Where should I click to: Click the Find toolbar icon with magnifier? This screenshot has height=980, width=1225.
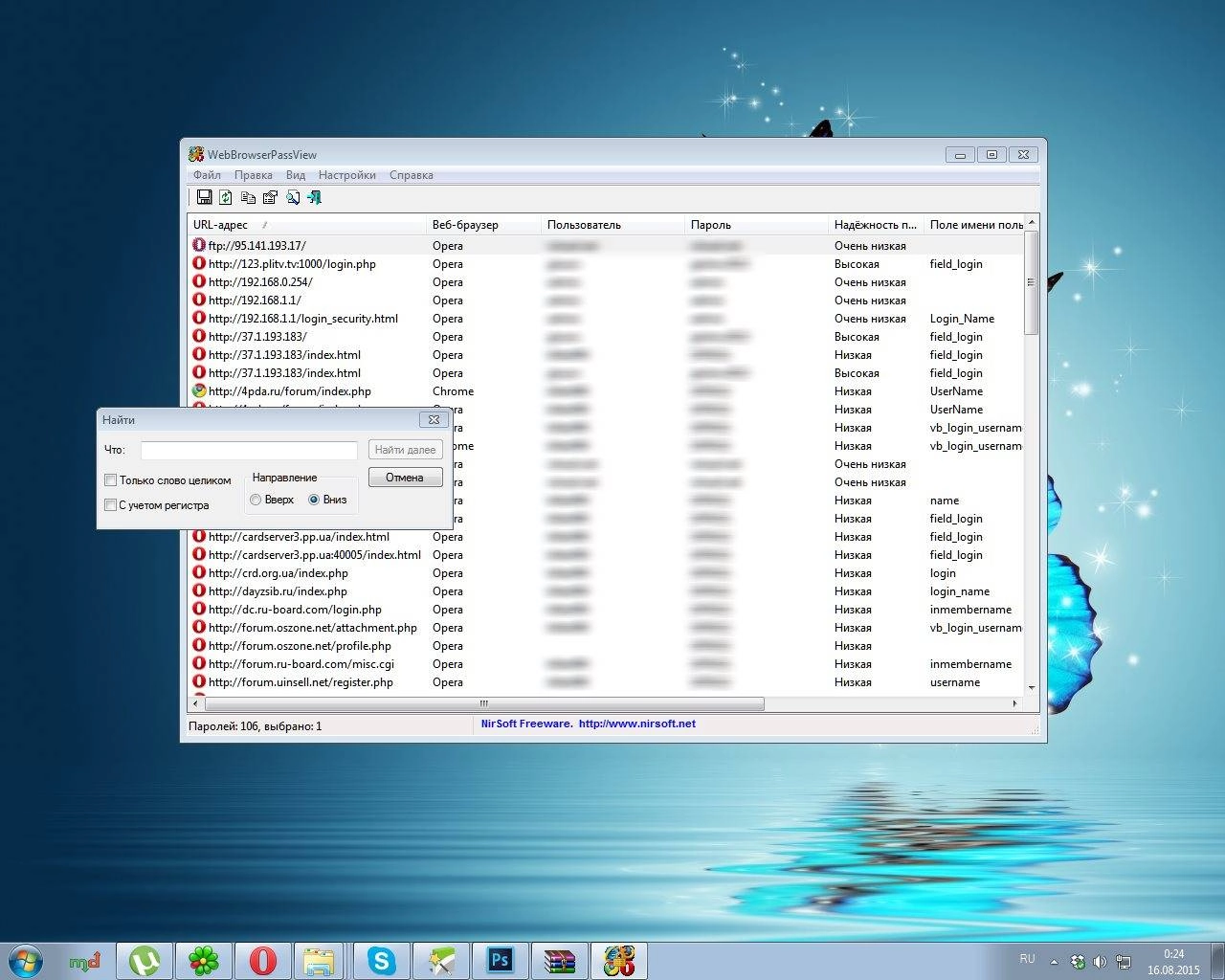[292, 197]
